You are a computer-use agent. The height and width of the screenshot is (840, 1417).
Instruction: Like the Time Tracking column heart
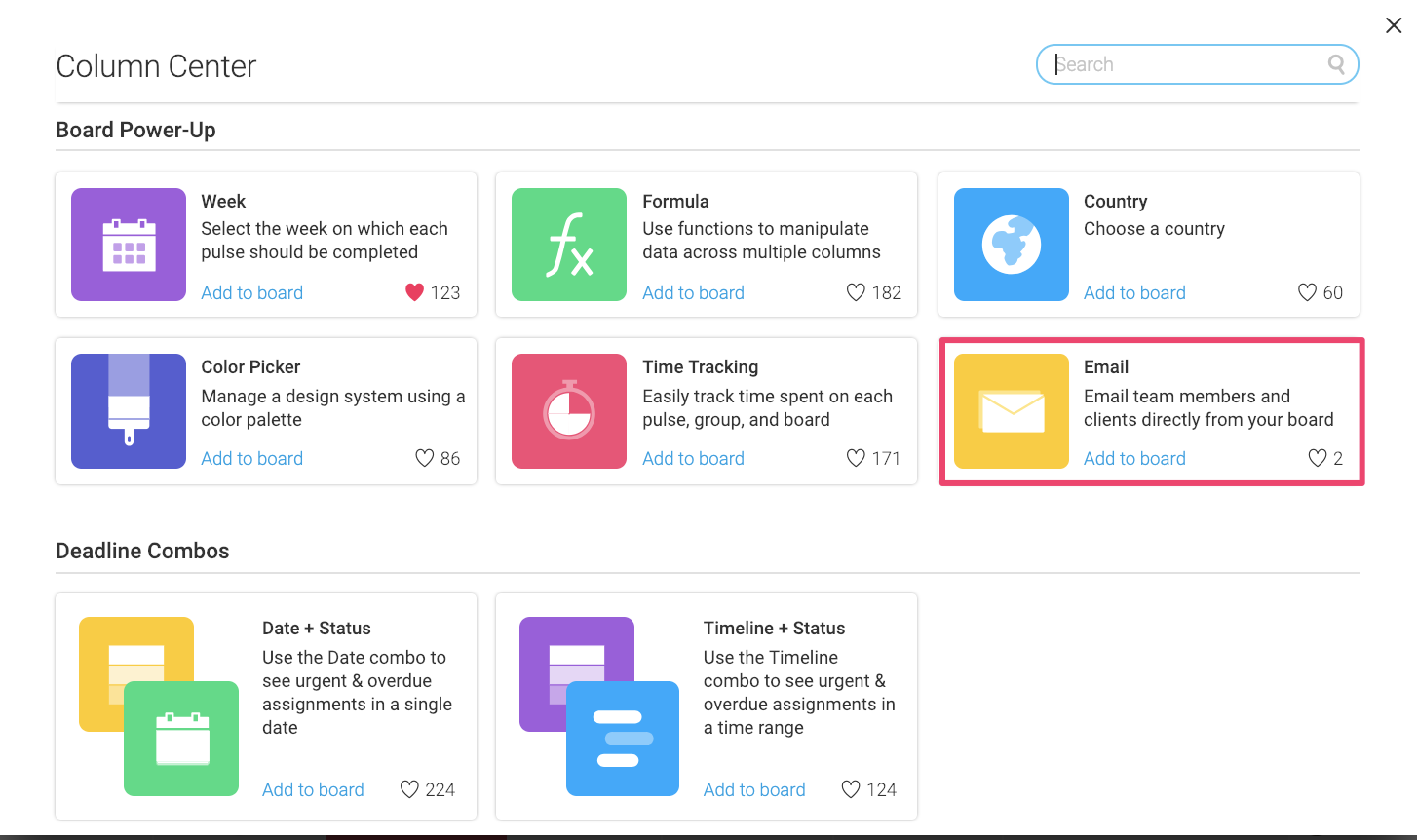click(x=856, y=458)
